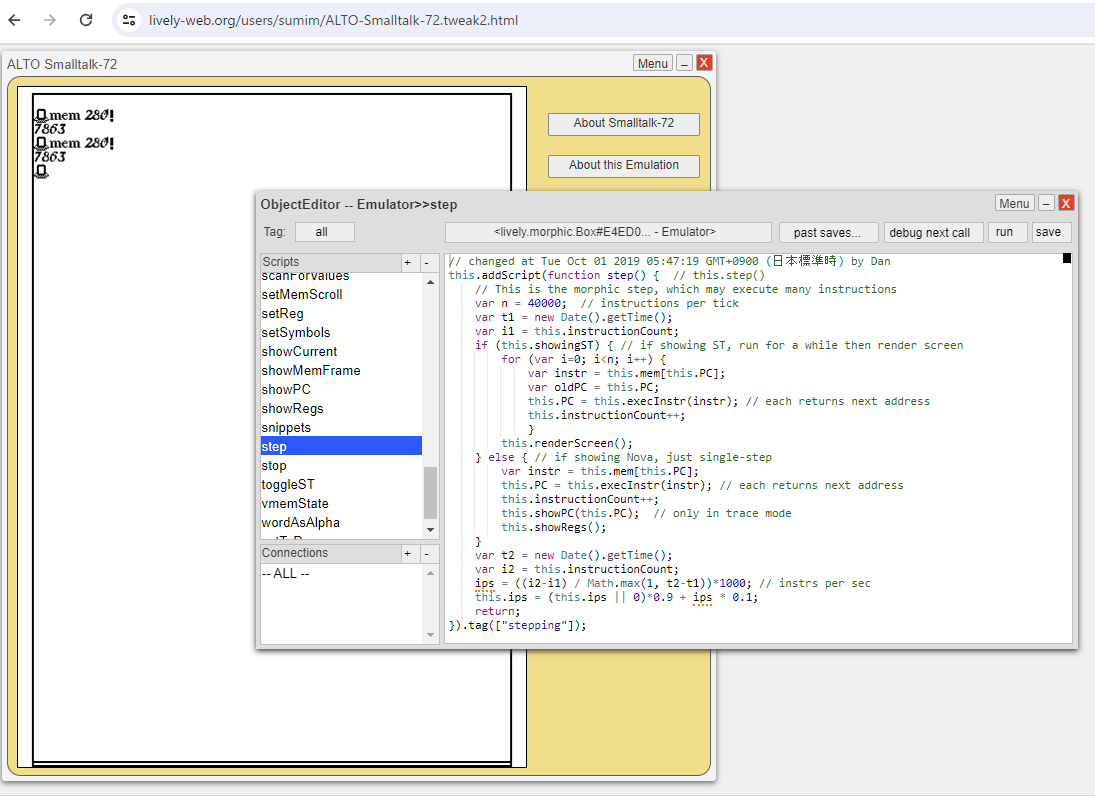Image resolution: width=1095 pixels, height=797 pixels.
Task: Select stop script
Action: coord(341,465)
